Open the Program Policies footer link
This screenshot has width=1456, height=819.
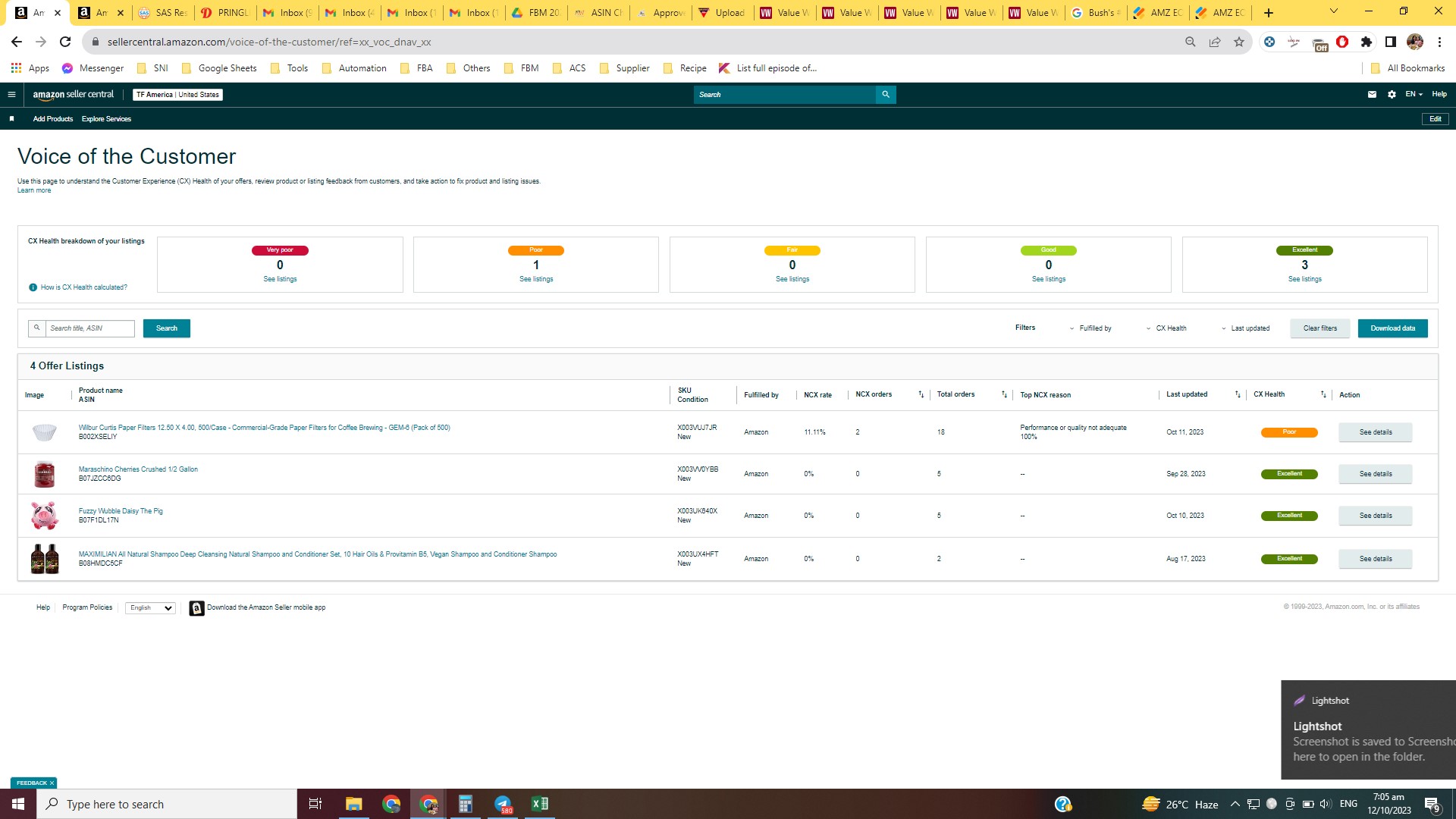click(87, 608)
